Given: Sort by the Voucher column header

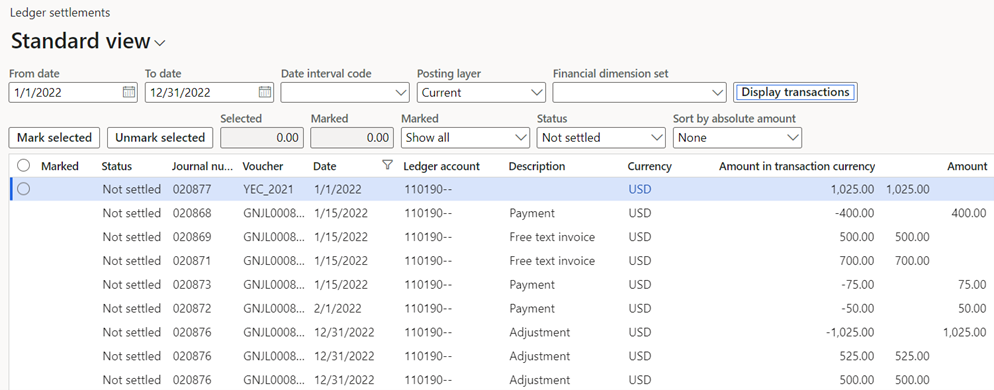Looking at the screenshot, I should click(x=262, y=166).
